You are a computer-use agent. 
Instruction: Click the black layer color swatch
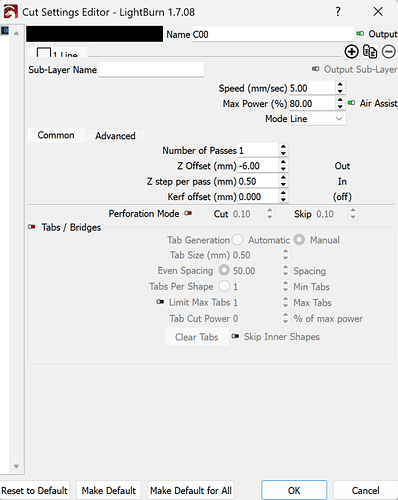click(95, 34)
